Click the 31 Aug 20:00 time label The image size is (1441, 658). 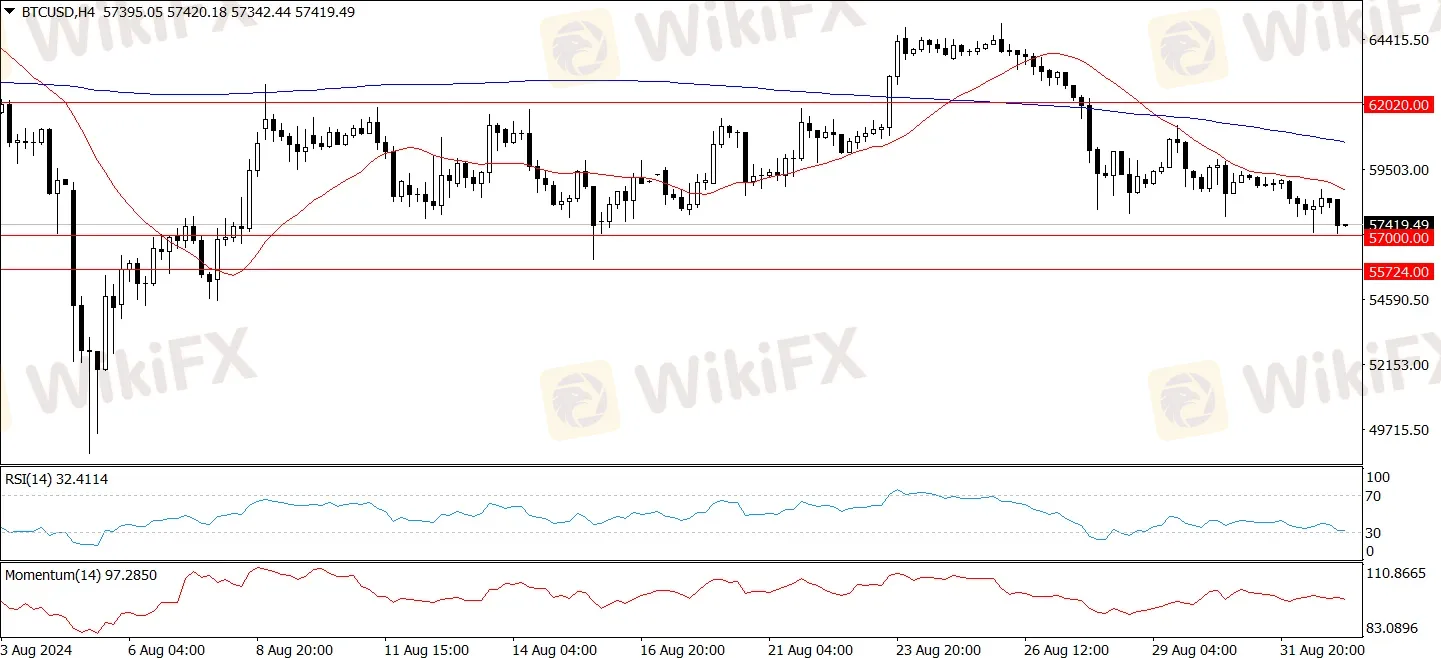pyautogui.click(x=1323, y=649)
